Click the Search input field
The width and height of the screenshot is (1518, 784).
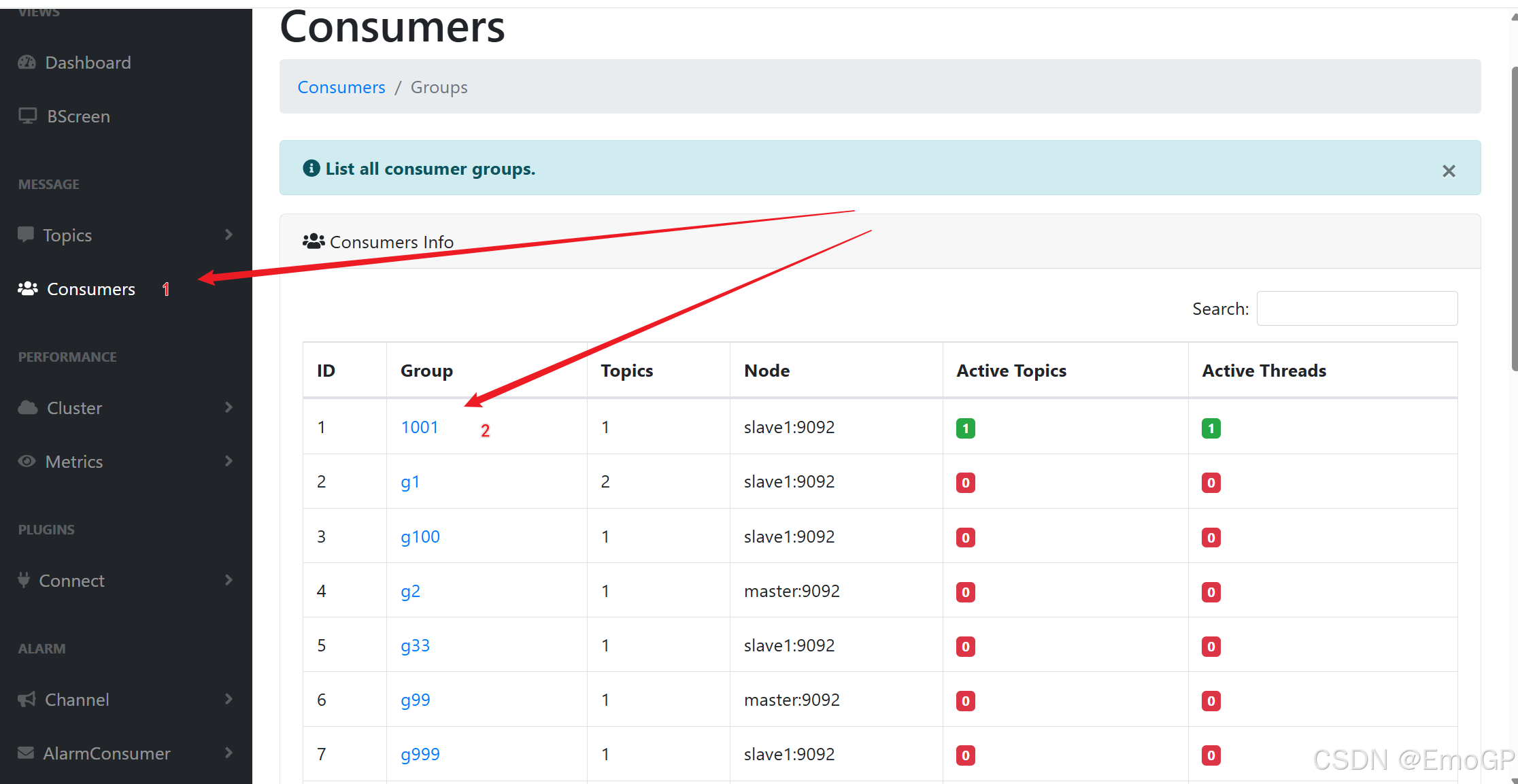pos(1357,309)
